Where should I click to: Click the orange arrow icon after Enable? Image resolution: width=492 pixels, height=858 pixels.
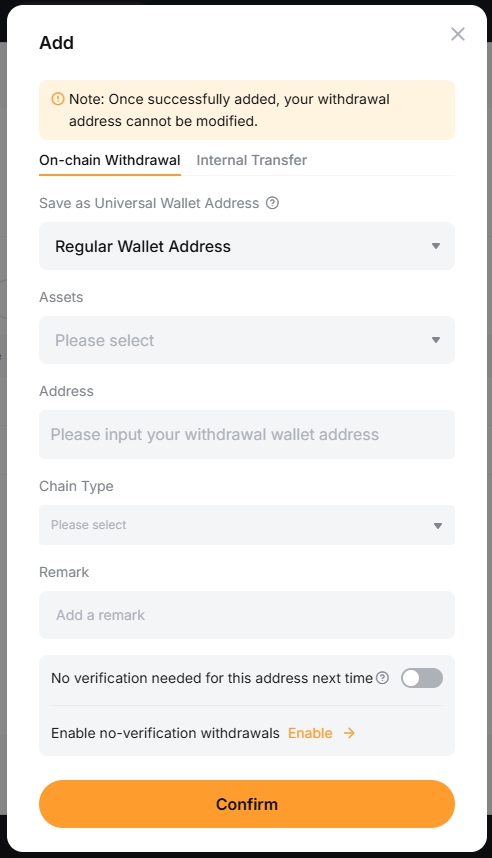349,733
